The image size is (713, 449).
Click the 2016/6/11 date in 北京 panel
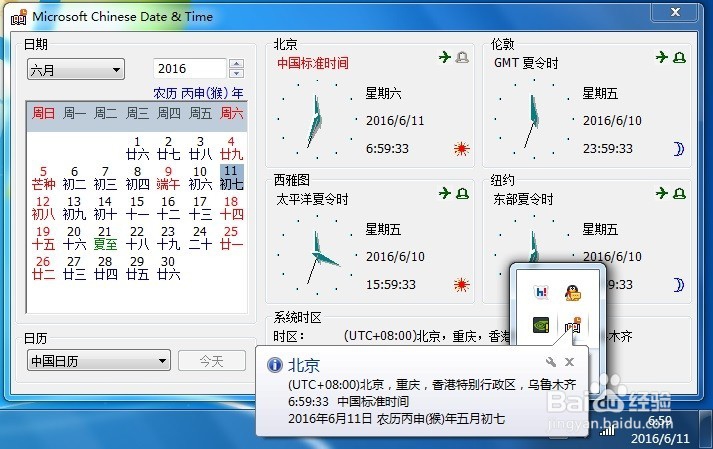pyautogui.click(x=395, y=121)
